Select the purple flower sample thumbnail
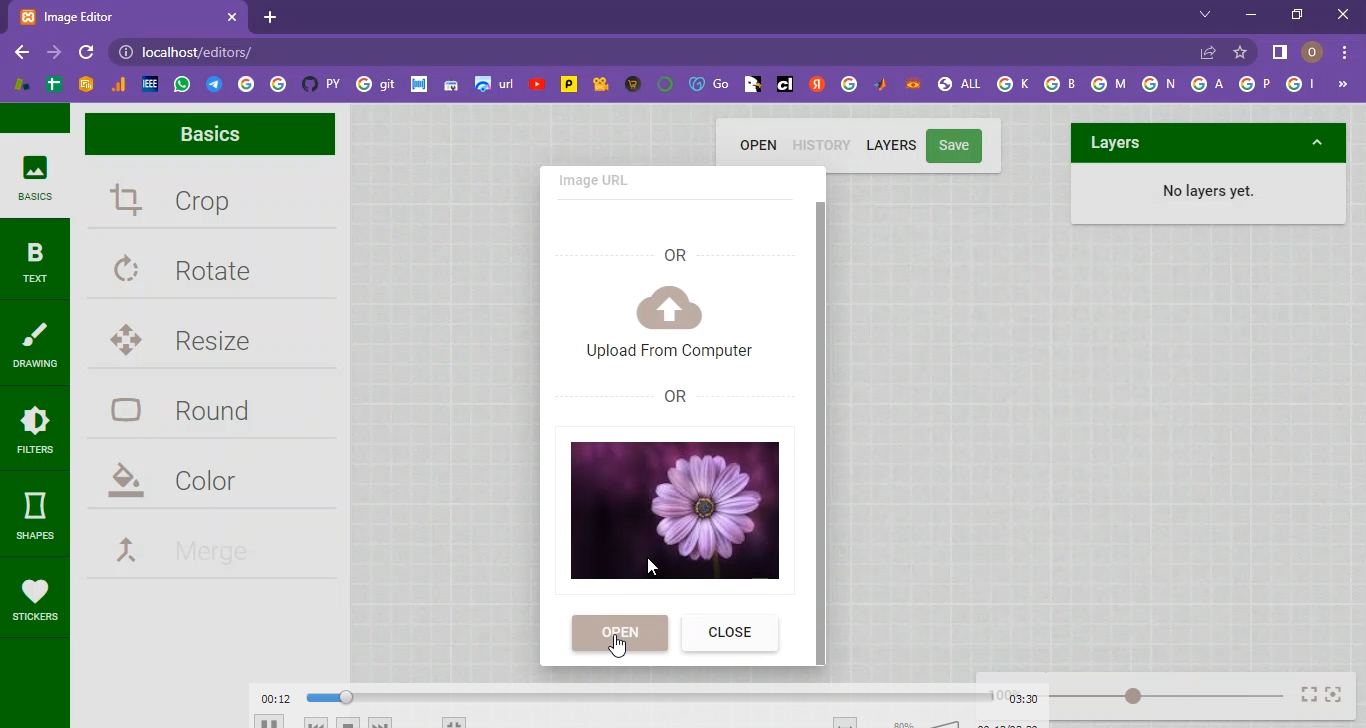 (x=675, y=510)
